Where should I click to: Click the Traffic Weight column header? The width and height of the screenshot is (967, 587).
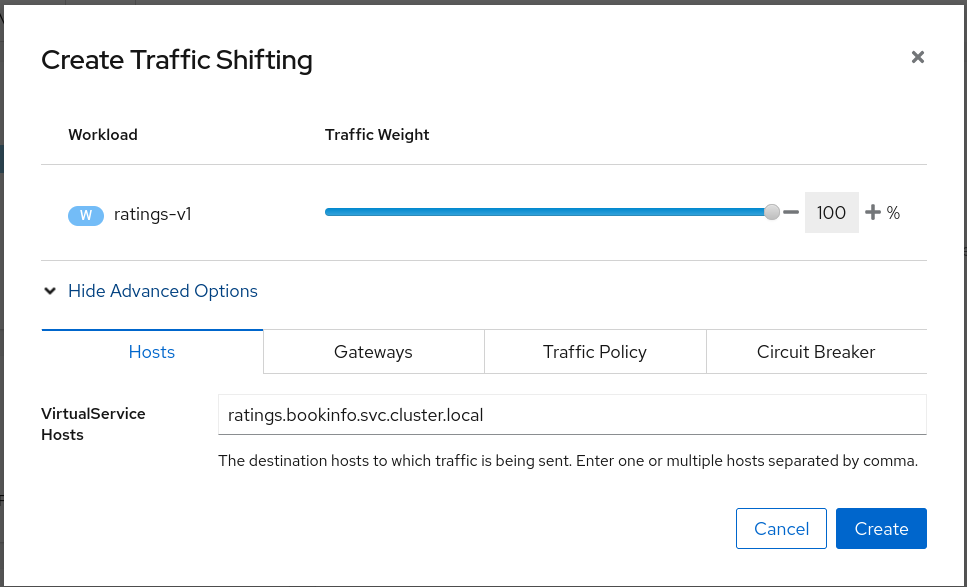pos(377,135)
